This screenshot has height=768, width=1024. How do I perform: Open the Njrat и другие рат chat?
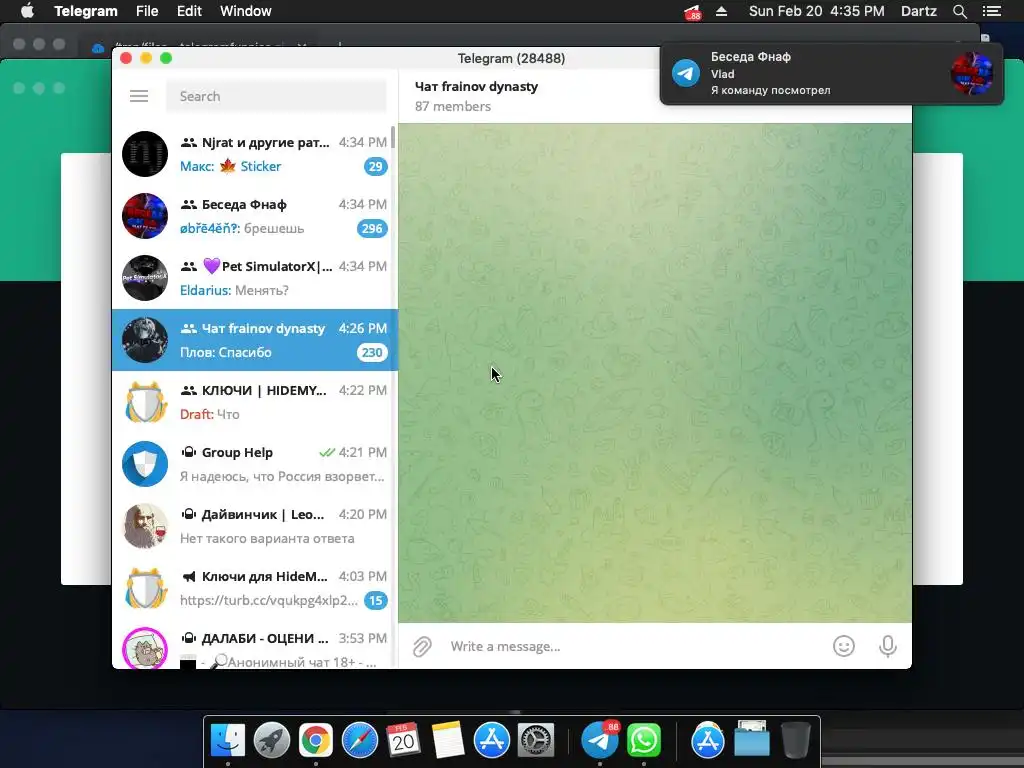(x=255, y=154)
